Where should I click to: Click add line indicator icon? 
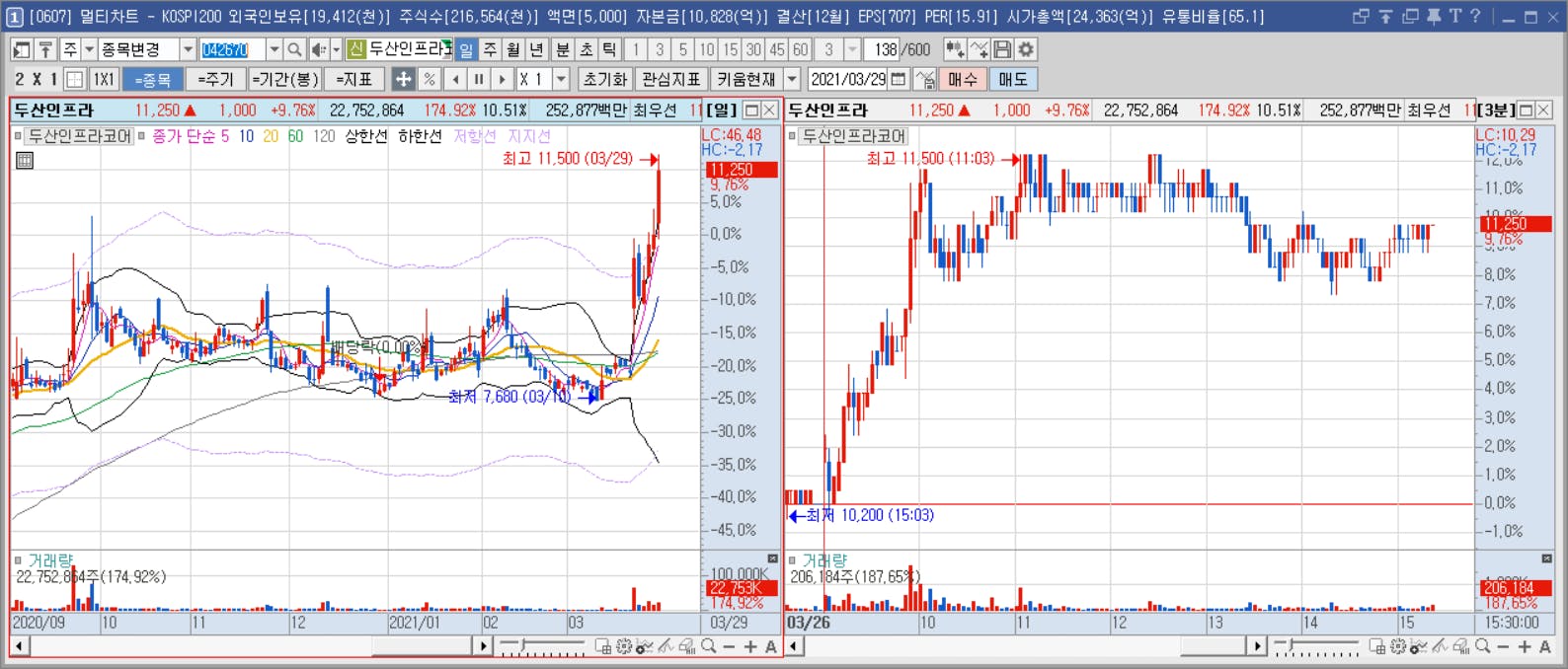[x=979, y=49]
